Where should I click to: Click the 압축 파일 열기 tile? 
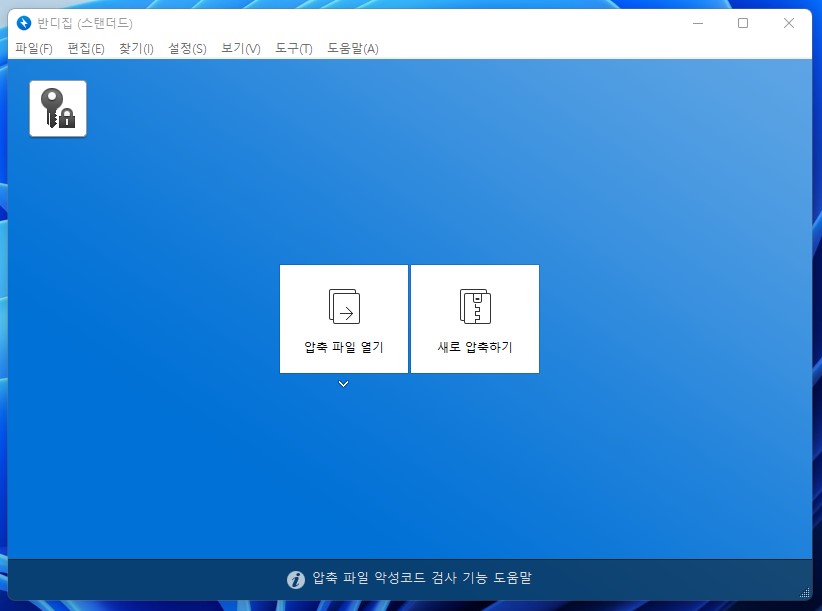coord(343,319)
